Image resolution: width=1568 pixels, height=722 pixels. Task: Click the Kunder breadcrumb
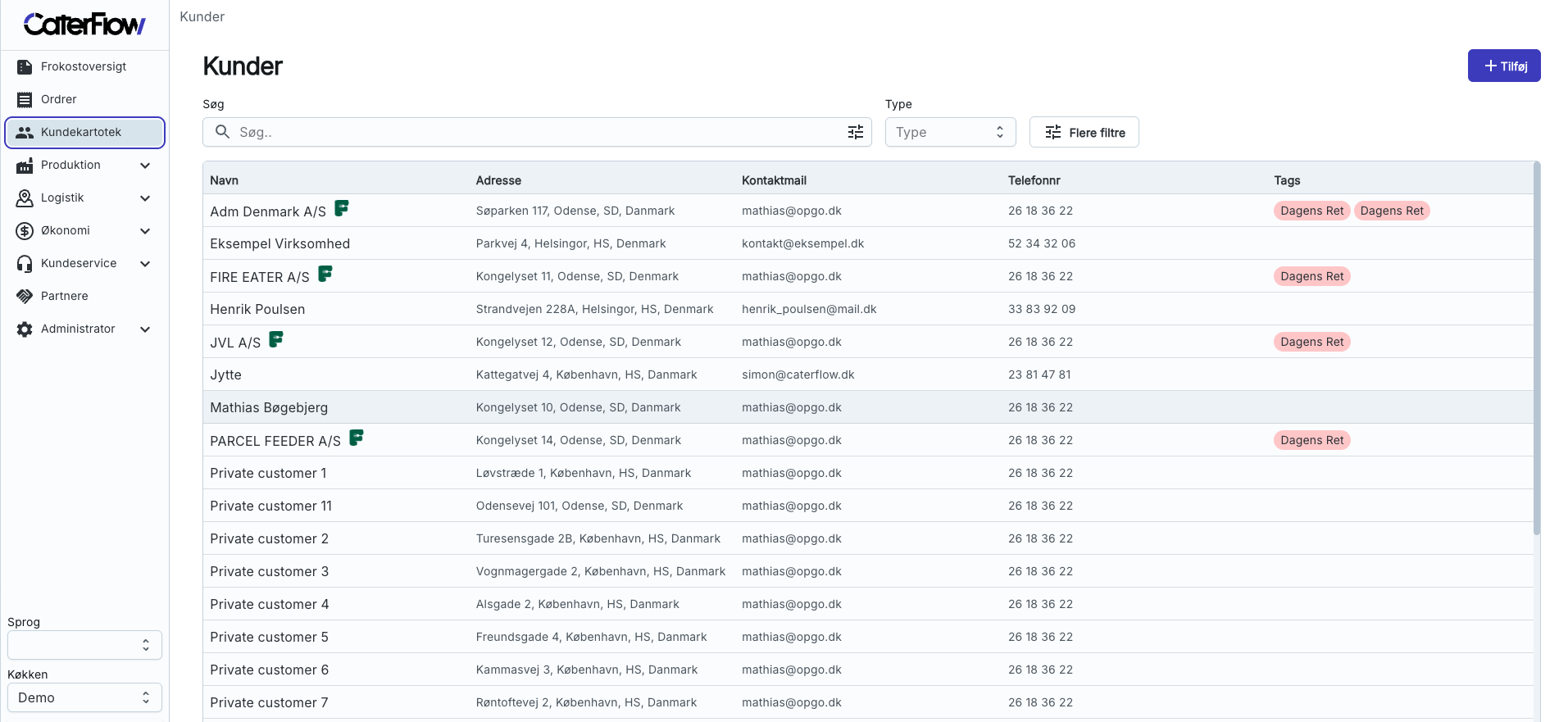click(x=202, y=16)
